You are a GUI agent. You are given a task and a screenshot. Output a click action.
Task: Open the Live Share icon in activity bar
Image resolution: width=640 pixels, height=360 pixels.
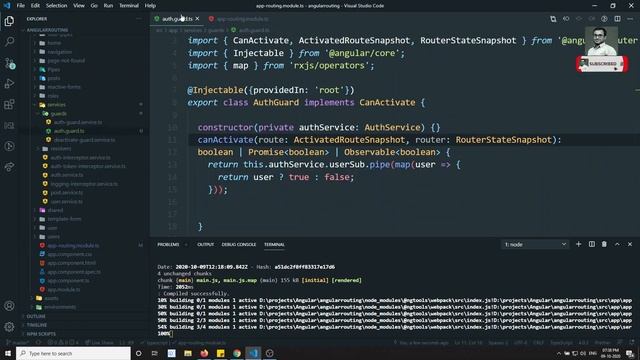pos(9,167)
